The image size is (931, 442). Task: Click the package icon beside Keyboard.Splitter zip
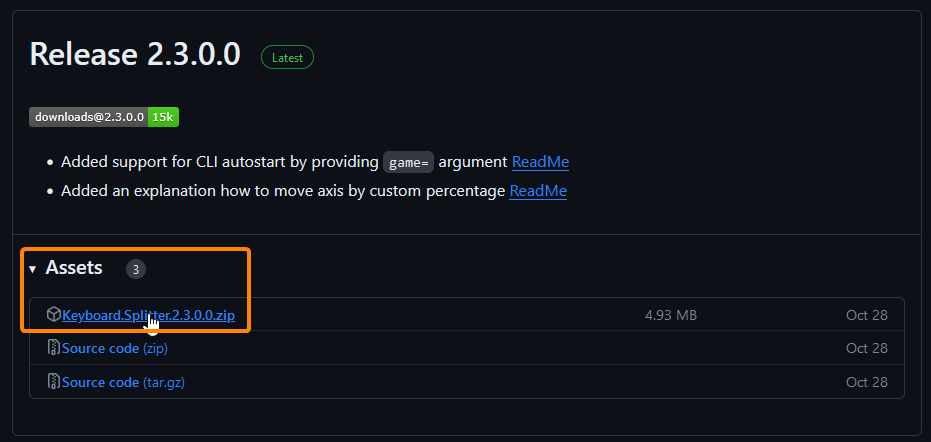point(54,315)
